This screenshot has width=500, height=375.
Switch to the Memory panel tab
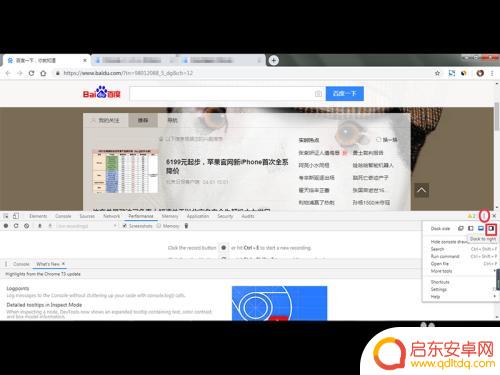(170, 216)
